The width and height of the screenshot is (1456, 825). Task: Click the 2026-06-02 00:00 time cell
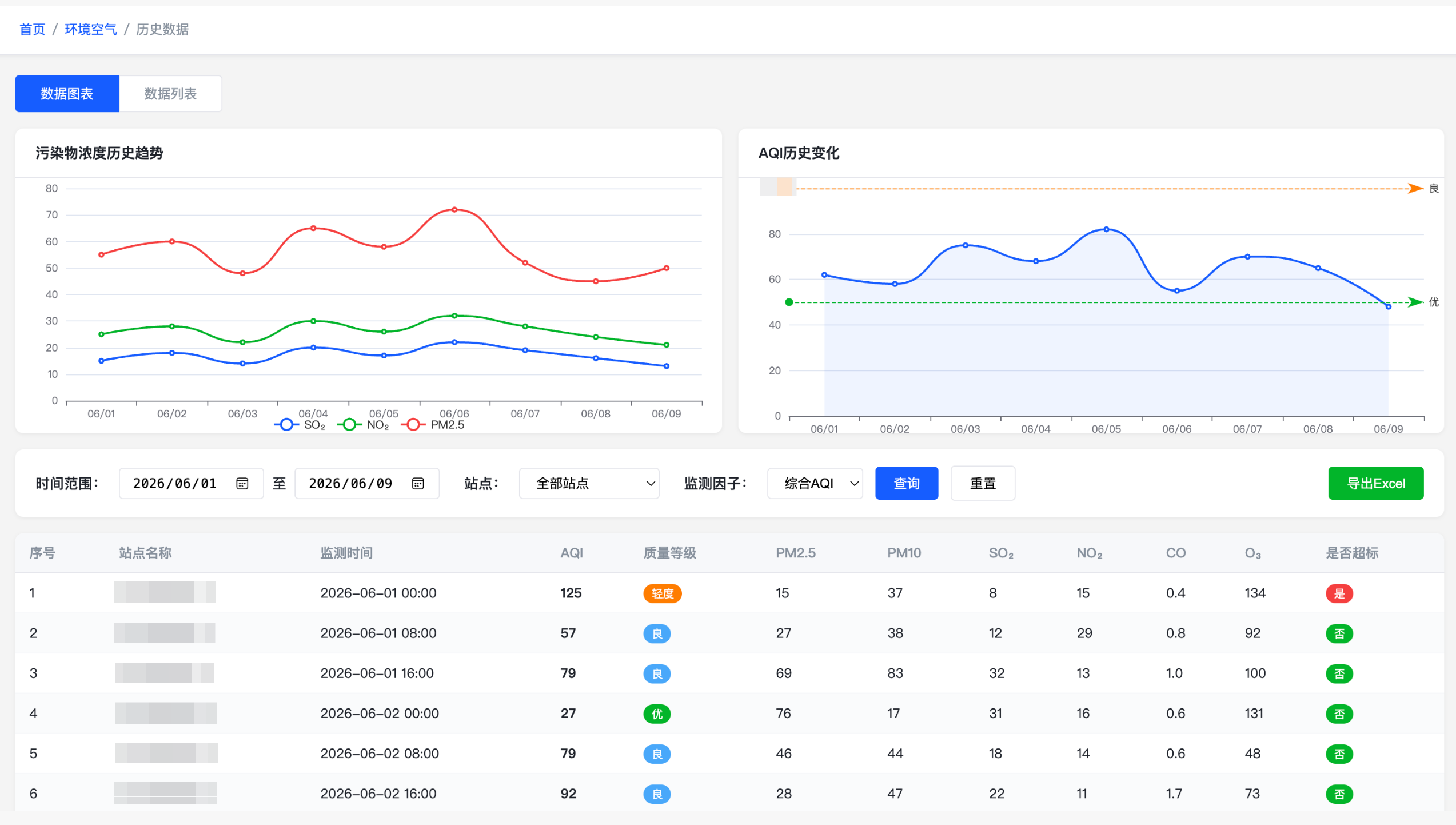(x=380, y=714)
